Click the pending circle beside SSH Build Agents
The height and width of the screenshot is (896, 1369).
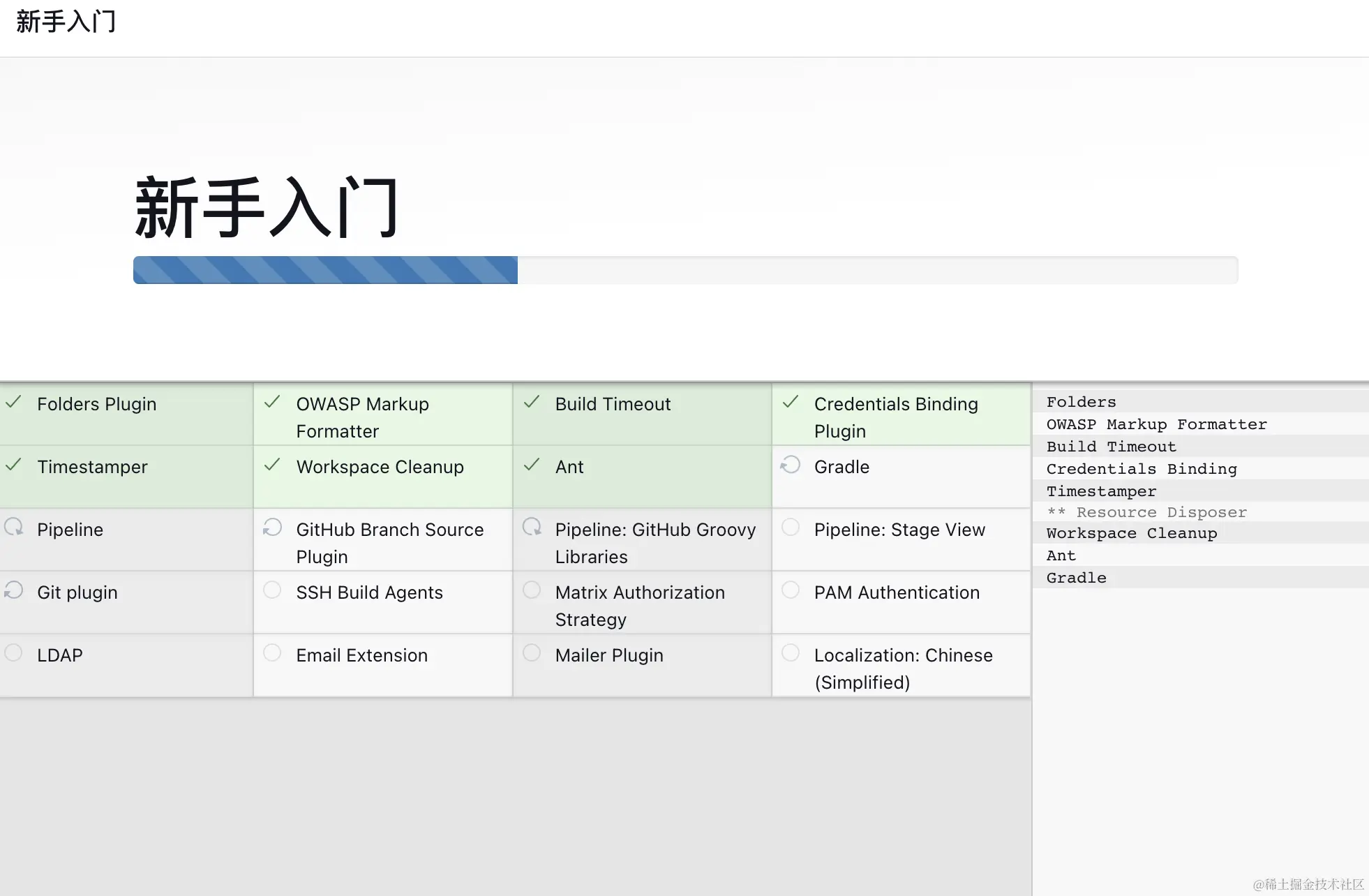pos(273,590)
